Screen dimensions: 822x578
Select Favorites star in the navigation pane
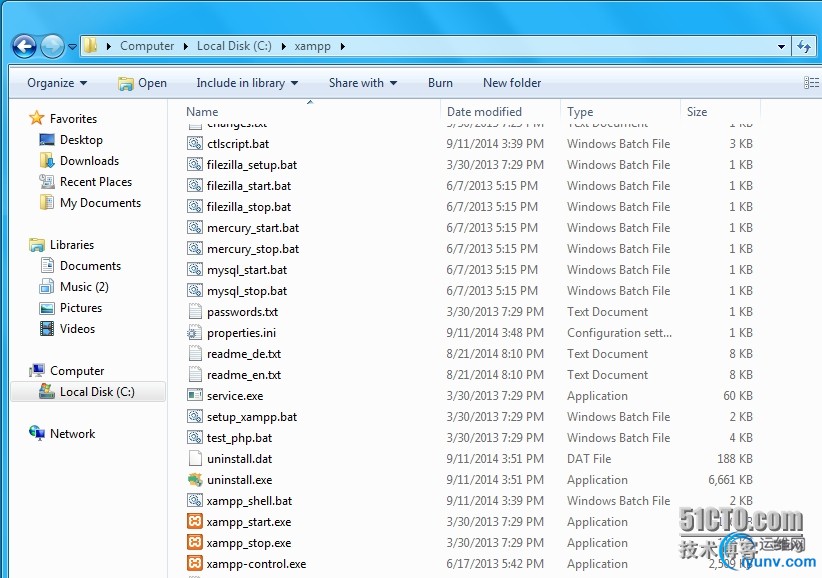click(x=36, y=118)
